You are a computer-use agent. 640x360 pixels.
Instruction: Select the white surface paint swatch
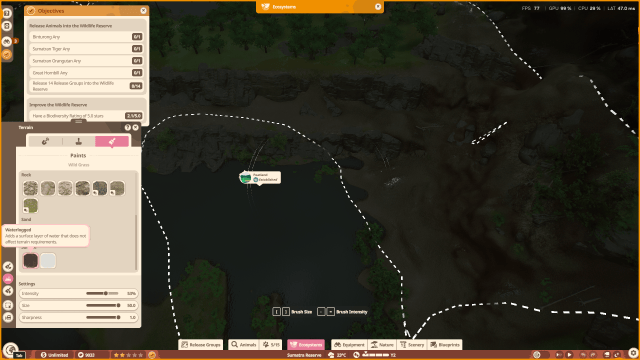pyautogui.click(x=48, y=260)
